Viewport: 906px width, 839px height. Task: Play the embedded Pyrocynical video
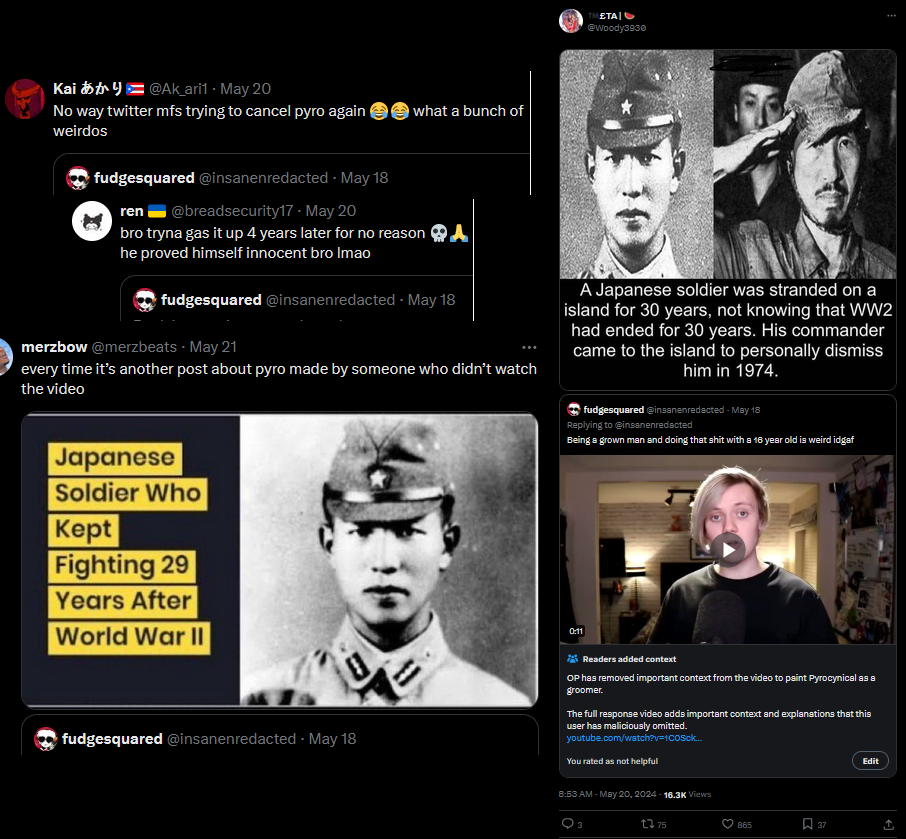point(727,549)
